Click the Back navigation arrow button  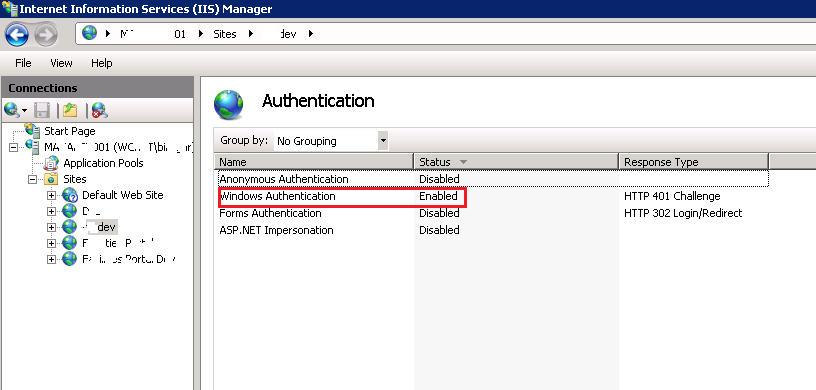pyautogui.click(x=17, y=35)
